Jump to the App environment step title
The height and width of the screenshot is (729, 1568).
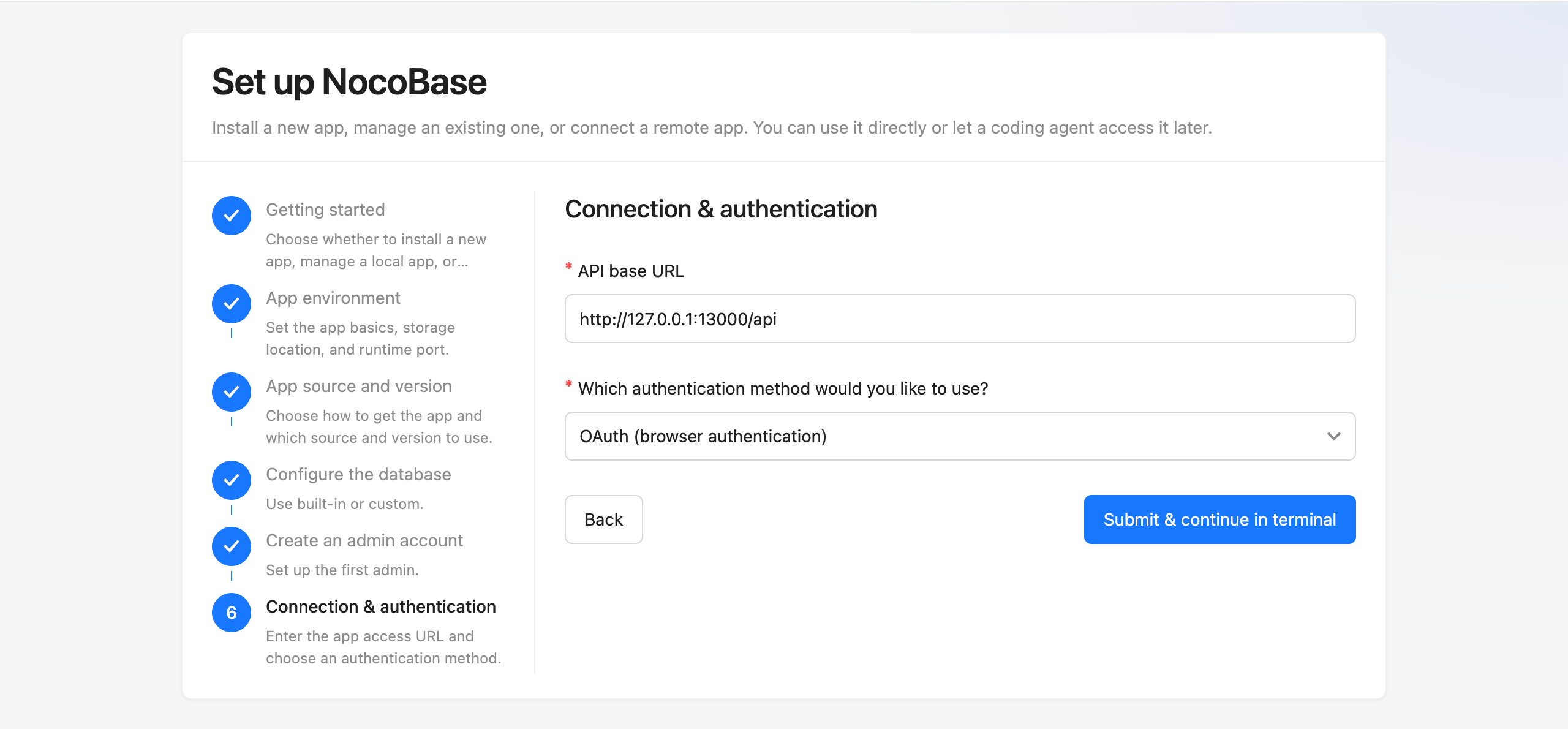pos(333,298)
